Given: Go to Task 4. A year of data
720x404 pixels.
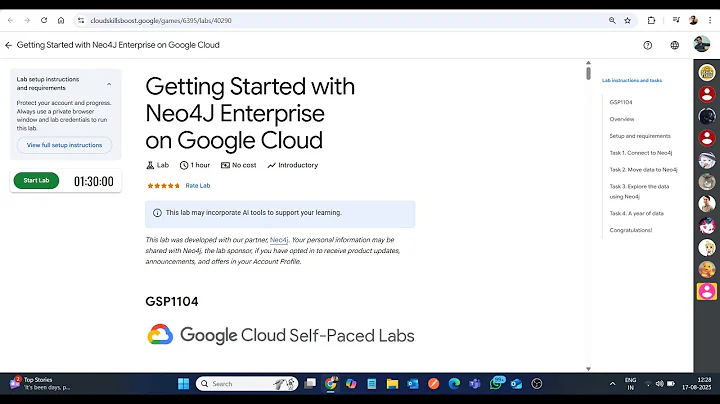Looking at the screenshot, I should (636, 213).
